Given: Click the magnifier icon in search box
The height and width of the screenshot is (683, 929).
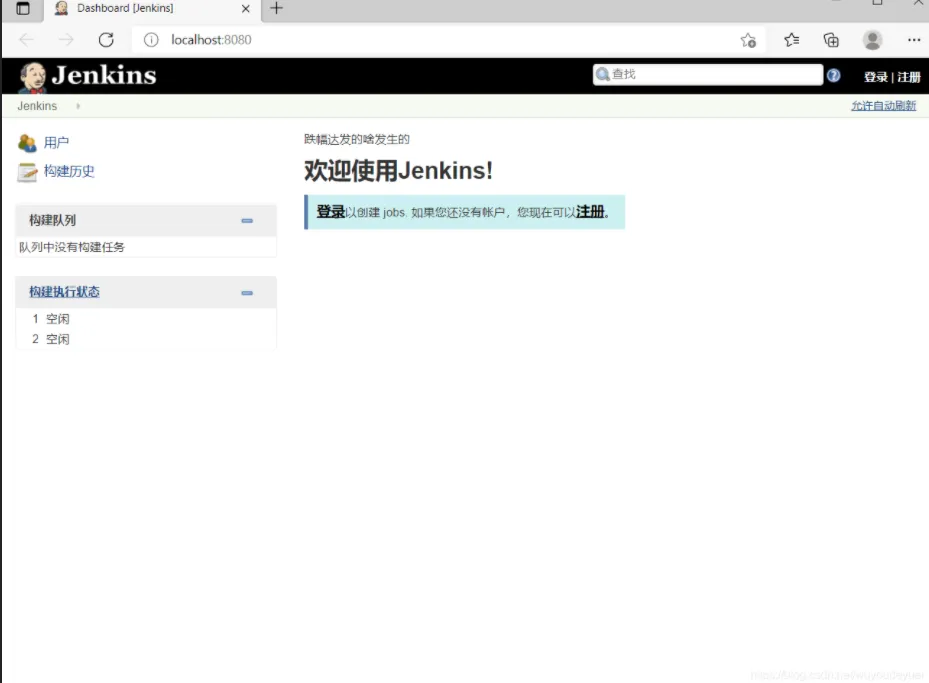Looking at the screenshot, I should 603,74.
